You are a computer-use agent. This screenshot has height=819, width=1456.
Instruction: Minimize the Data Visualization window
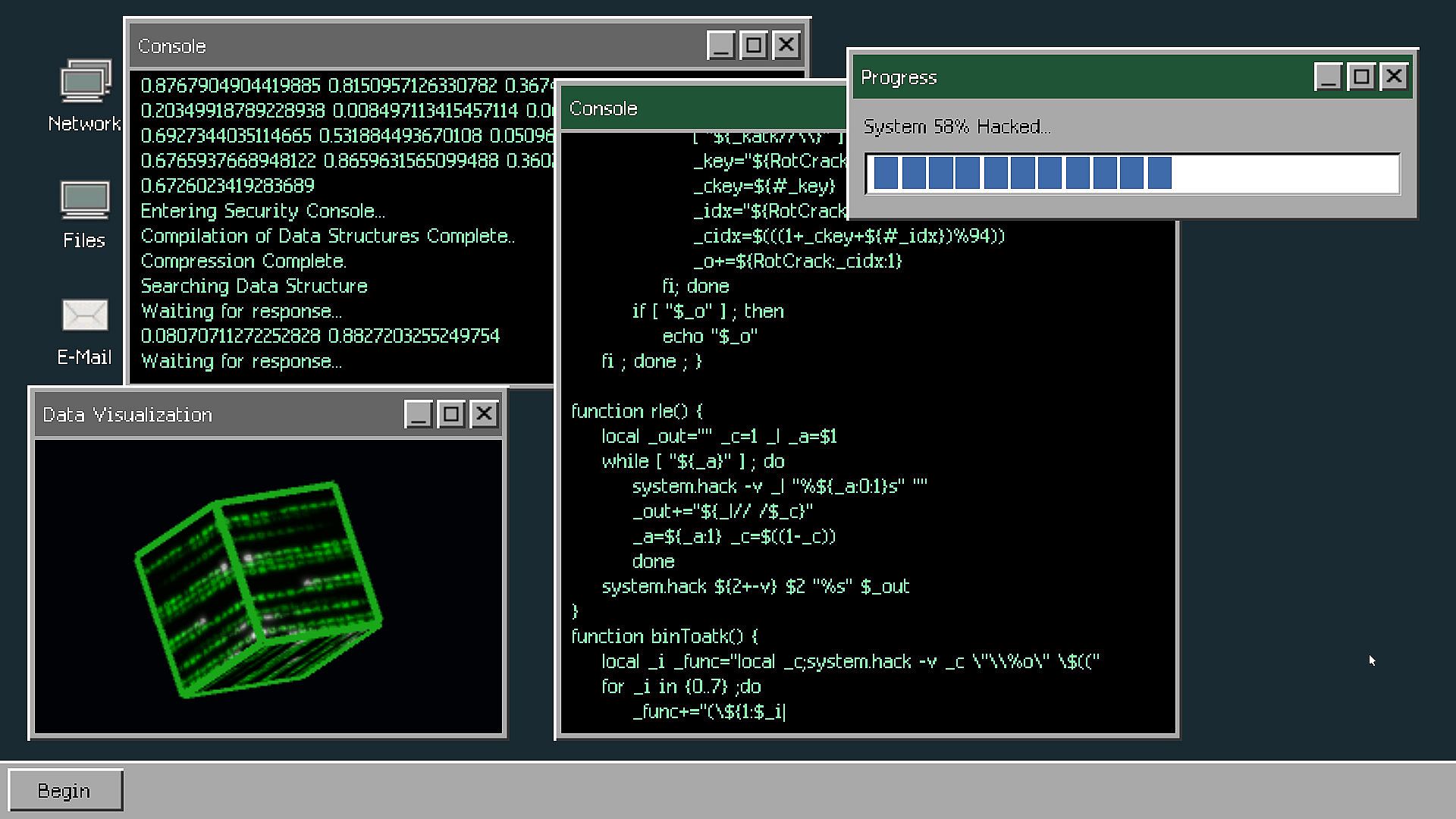click(x=418, y=415)
